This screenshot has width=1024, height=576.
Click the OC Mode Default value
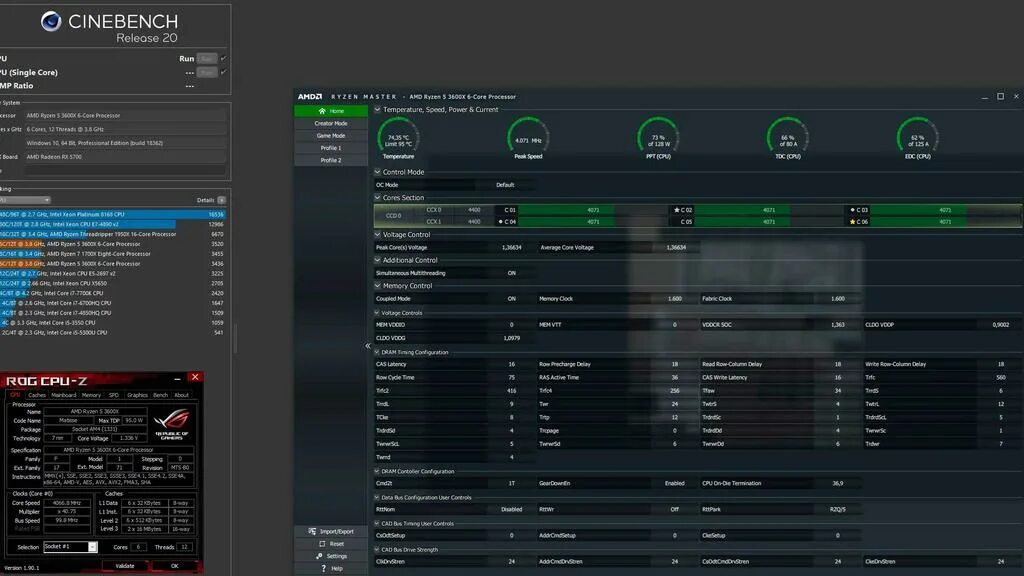click(505, 185)
